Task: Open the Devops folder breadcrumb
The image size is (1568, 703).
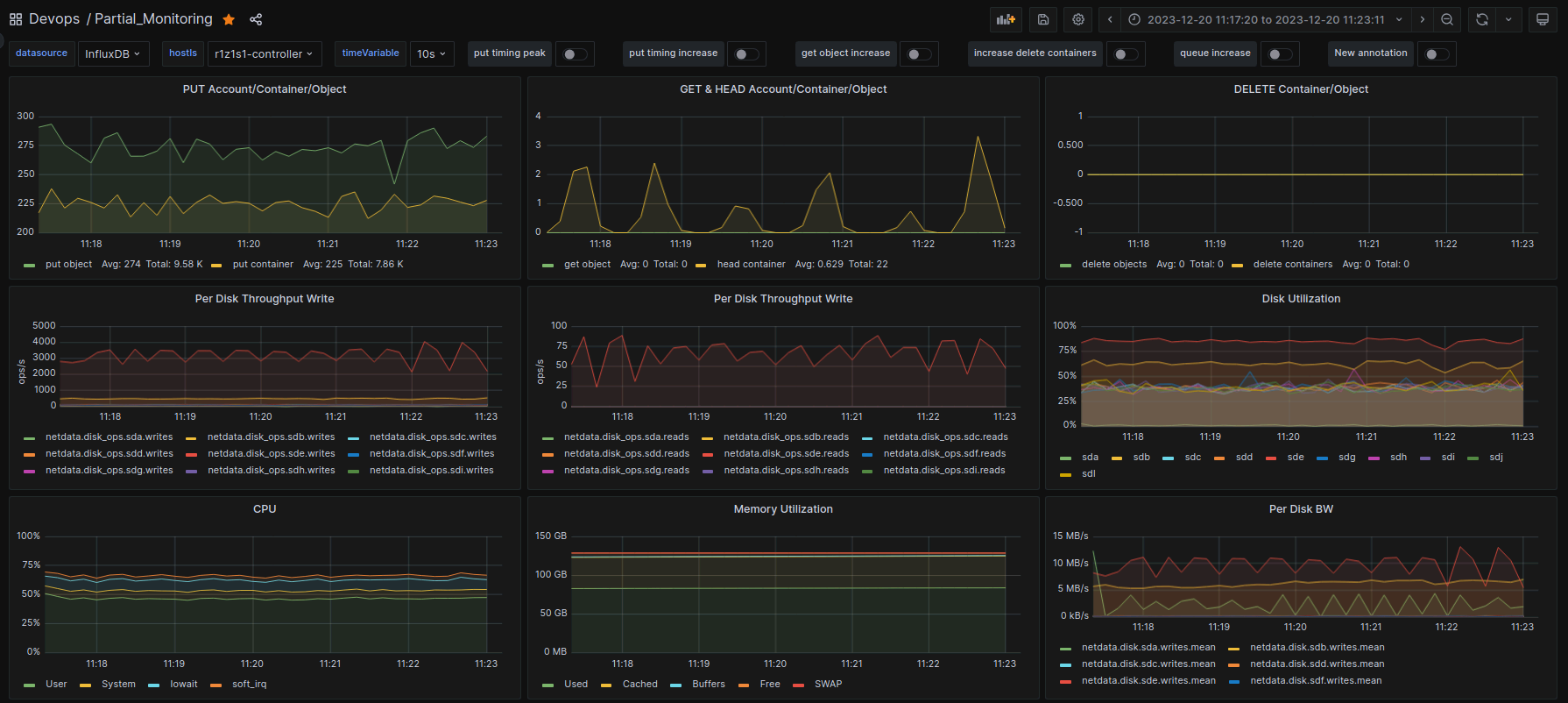Action: (54, 19)
